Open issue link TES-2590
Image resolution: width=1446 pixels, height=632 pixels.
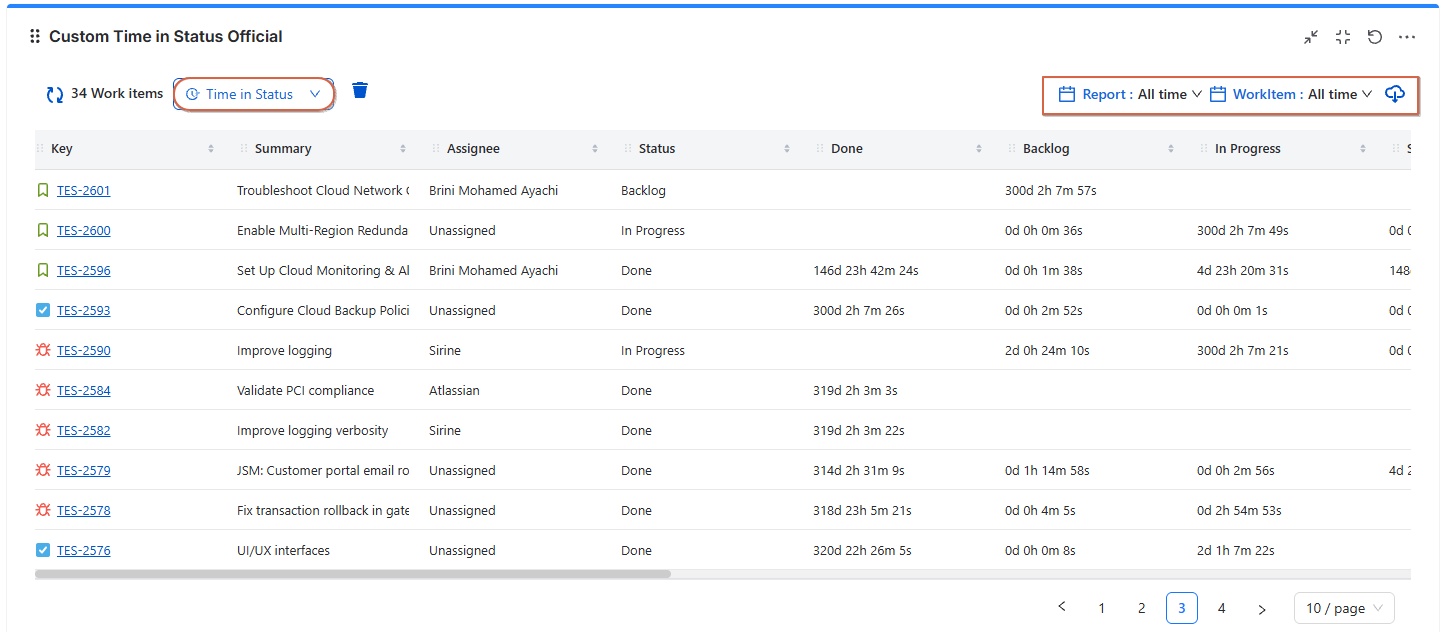coord(84,350)
